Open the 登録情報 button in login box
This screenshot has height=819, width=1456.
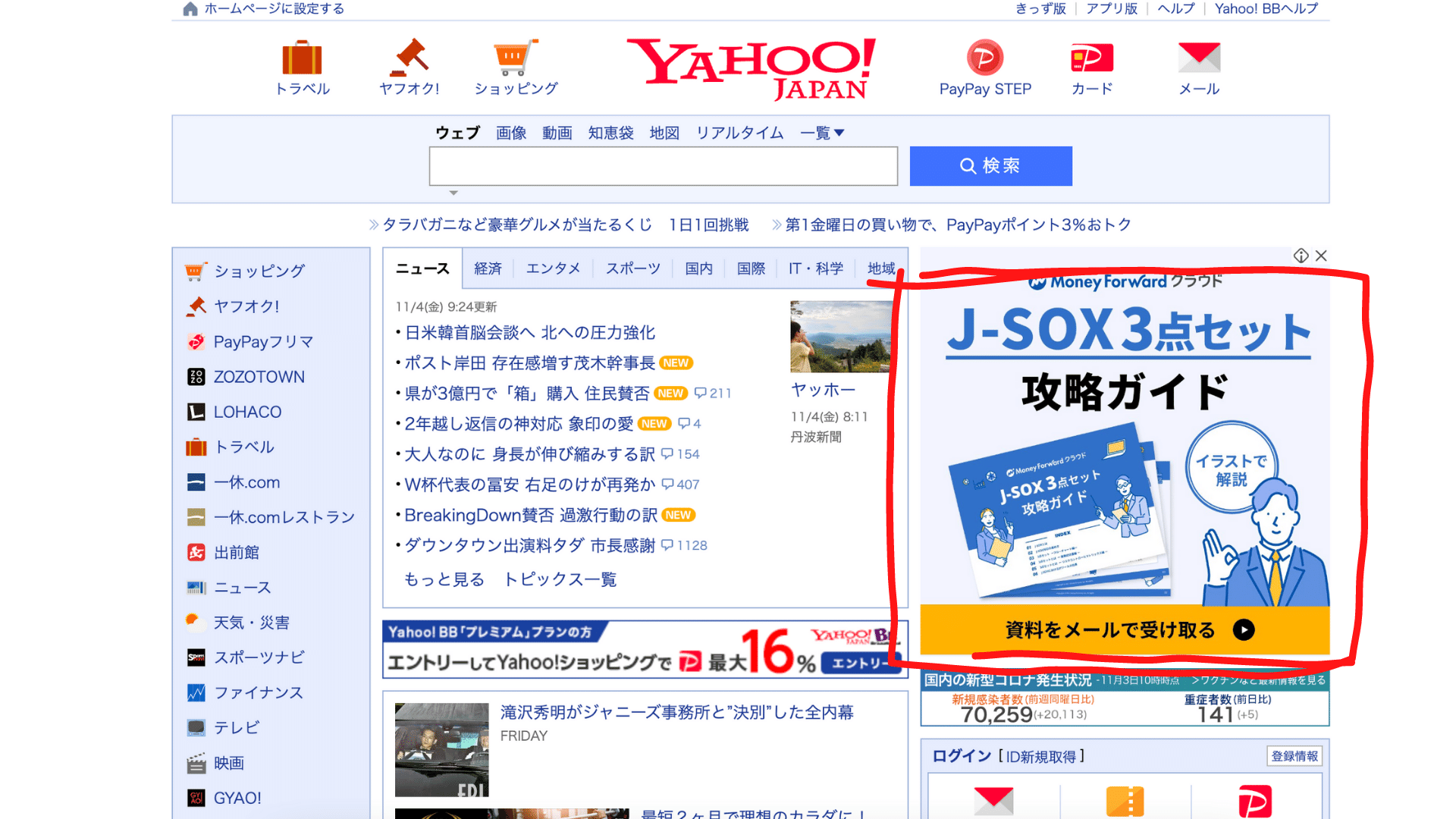(x=1294, y=756)
